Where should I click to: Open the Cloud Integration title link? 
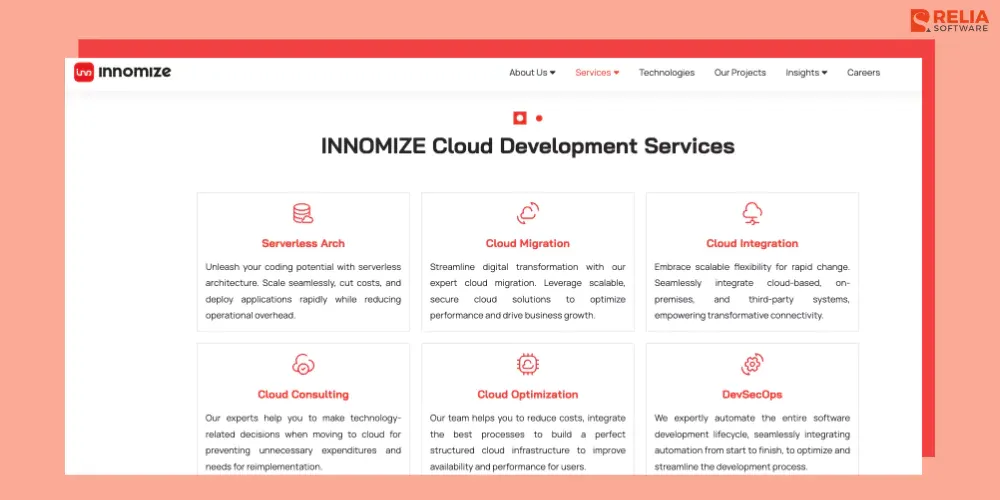752,244
